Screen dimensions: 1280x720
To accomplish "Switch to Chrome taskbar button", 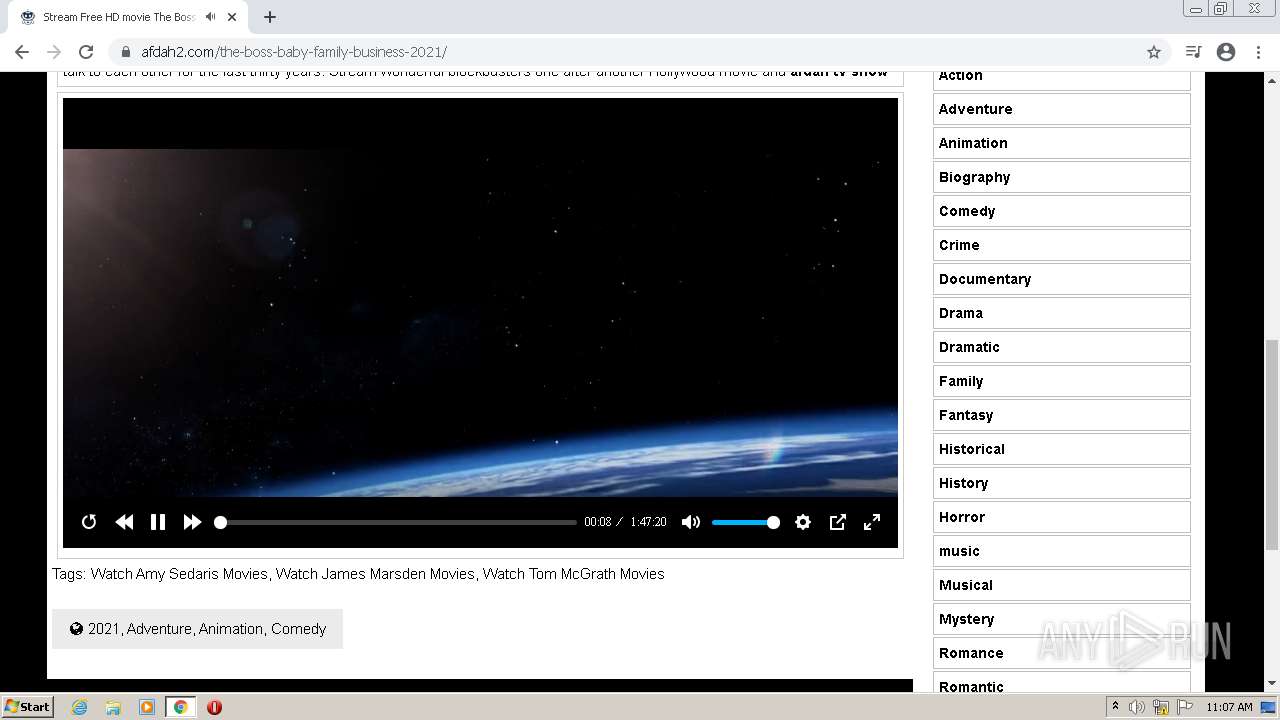I will (x=180, y=707).
